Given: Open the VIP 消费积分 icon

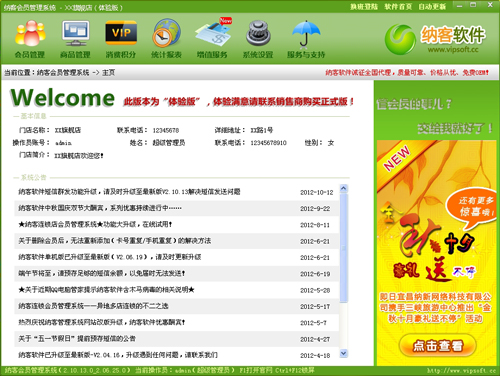Looking at the screenshot, I should click(121, 39).
